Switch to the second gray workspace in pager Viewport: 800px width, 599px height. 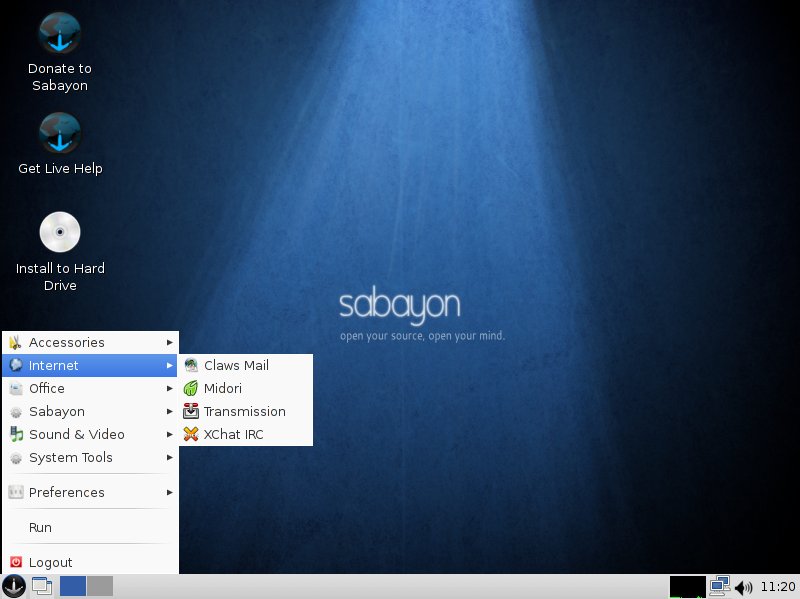coord(100,587)
